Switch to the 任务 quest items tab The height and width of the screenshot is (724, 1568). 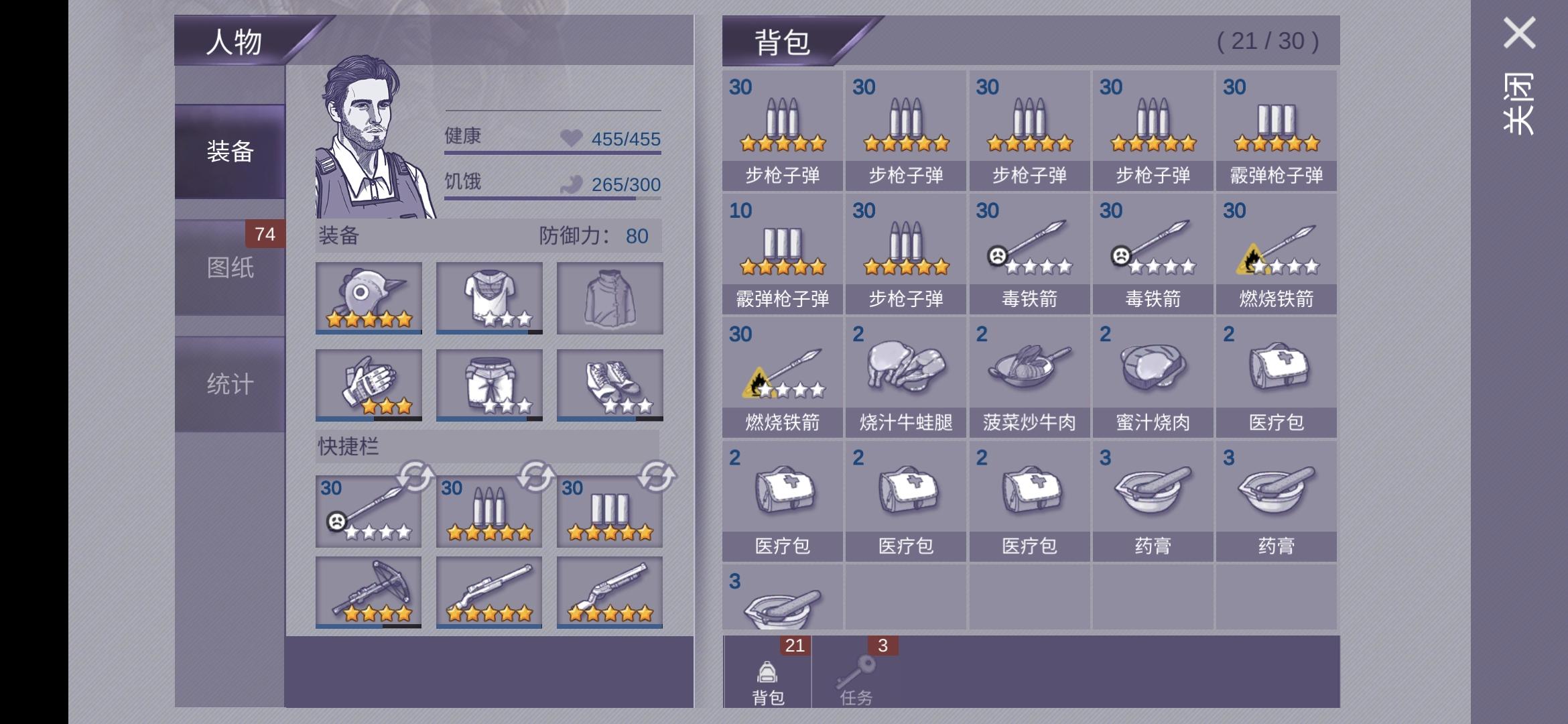point(856,672)
